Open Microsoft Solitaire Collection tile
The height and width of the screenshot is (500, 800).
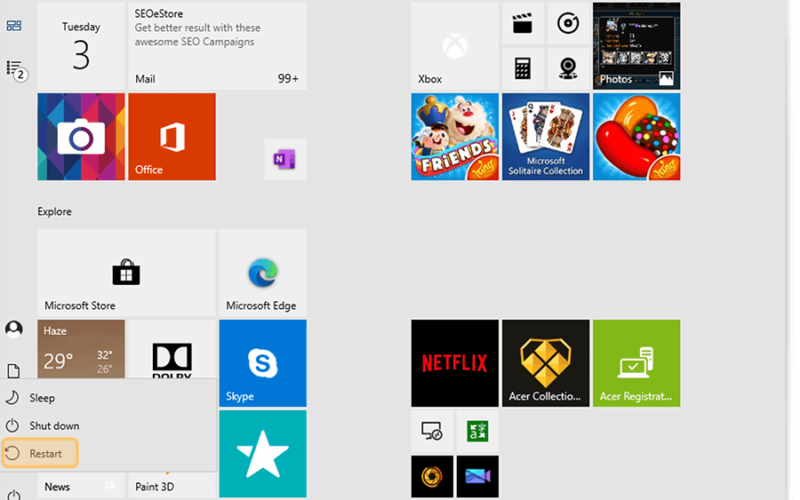545,137
